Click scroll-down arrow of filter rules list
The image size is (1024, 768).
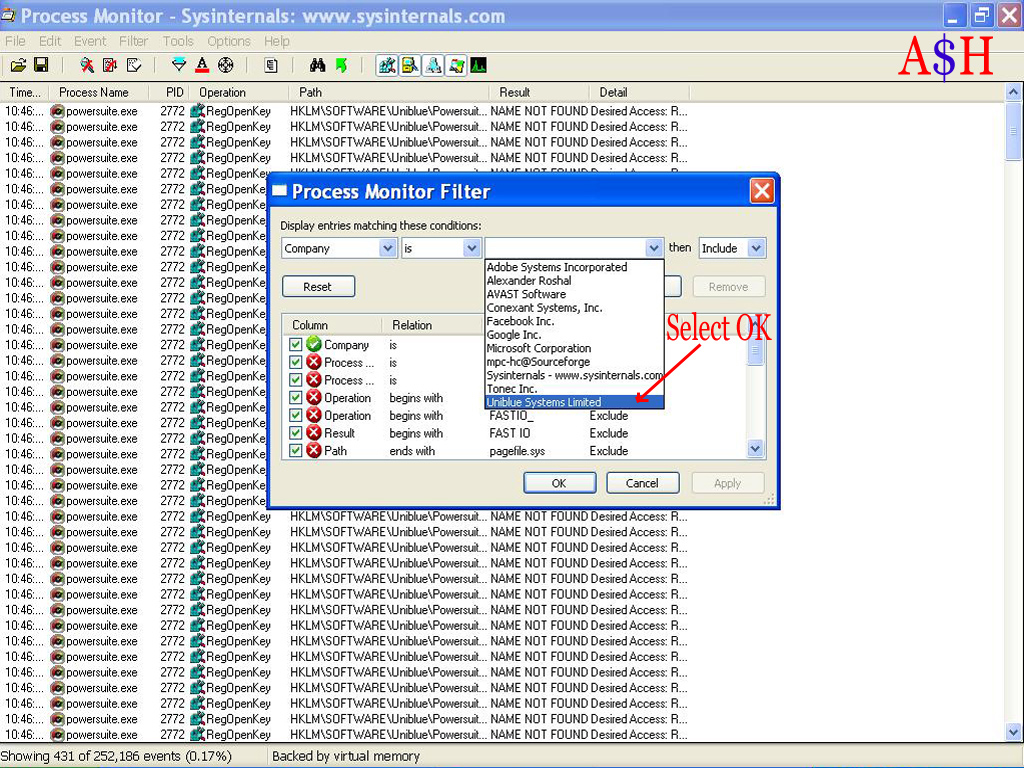(756, 449)
